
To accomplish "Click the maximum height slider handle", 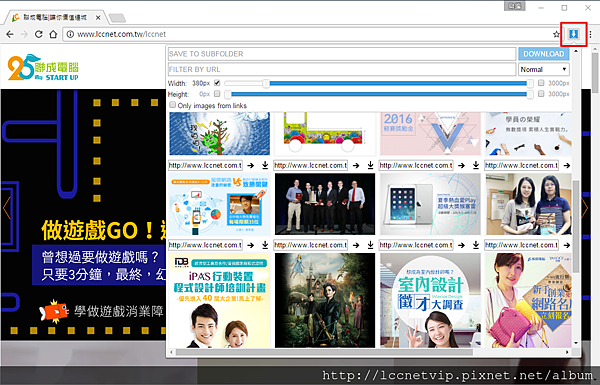I will pyautogui.click(x=530, y=94).
